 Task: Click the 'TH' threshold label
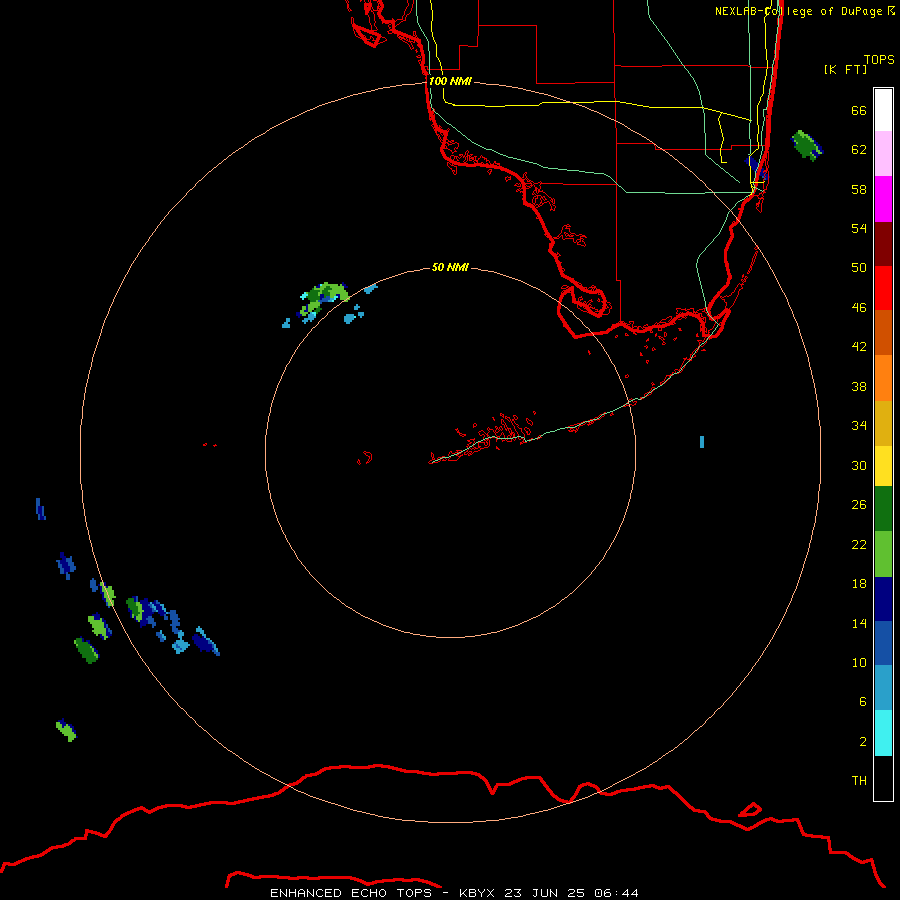pos(859,781)
